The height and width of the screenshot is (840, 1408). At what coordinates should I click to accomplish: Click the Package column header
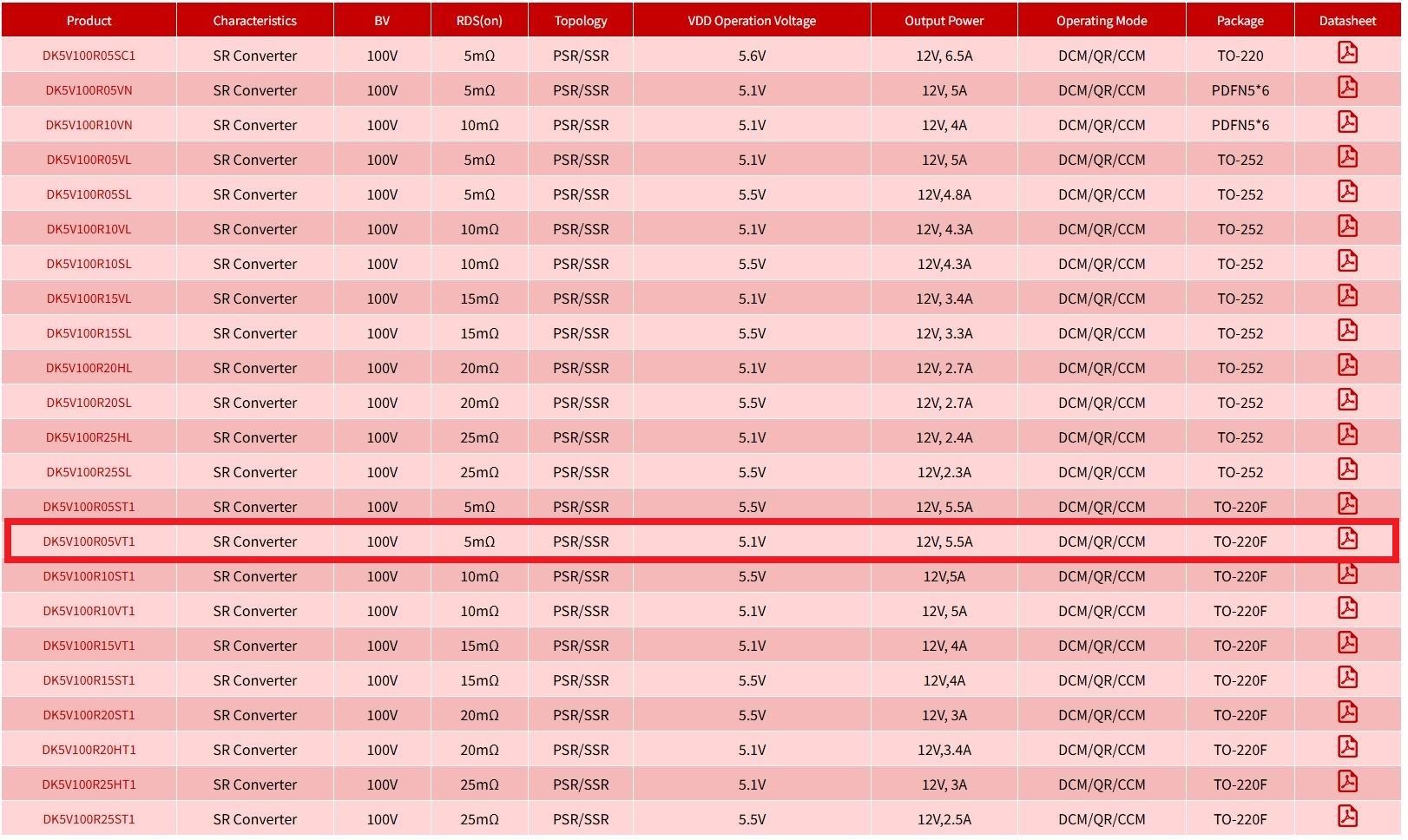click(x=1240, y=21)
